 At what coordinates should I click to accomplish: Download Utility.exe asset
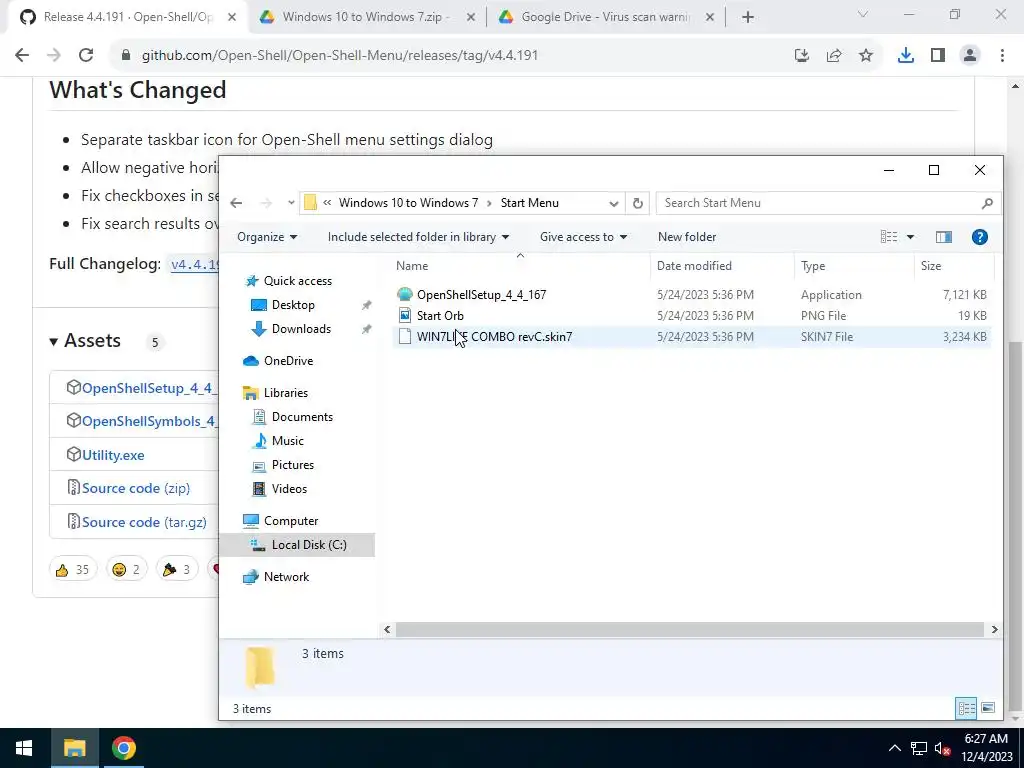coord(112,455)
